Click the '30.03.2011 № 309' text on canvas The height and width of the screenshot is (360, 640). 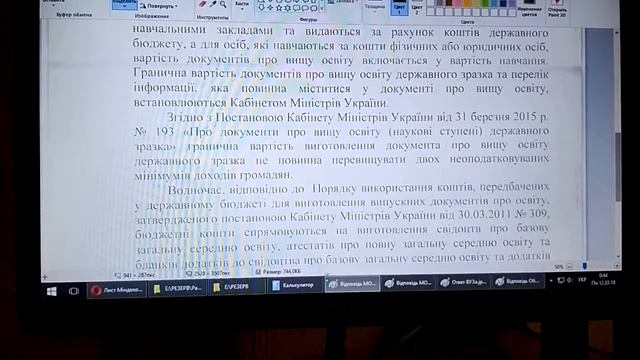[503, 214]
